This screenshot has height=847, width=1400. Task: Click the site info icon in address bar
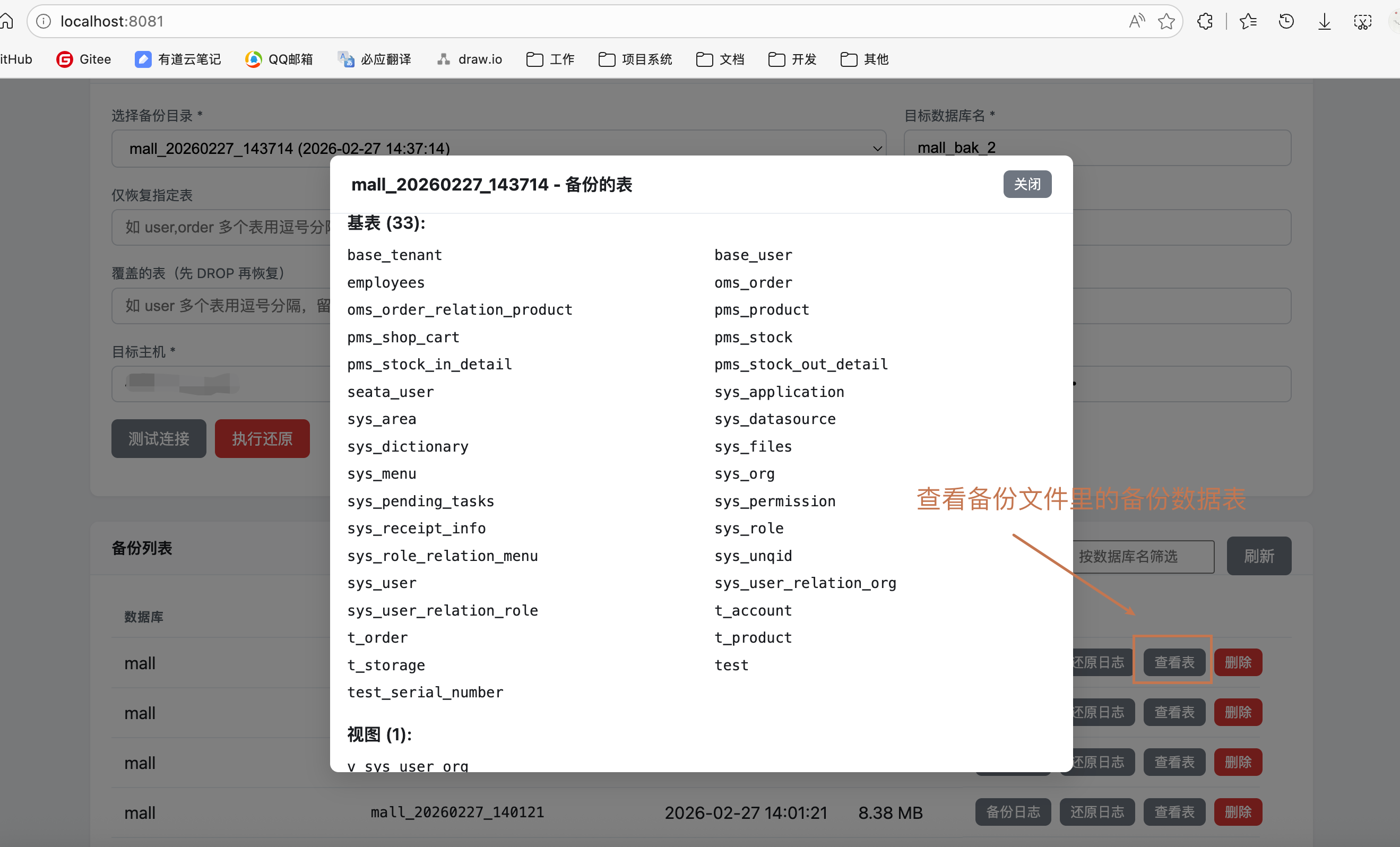click(44, 22)
